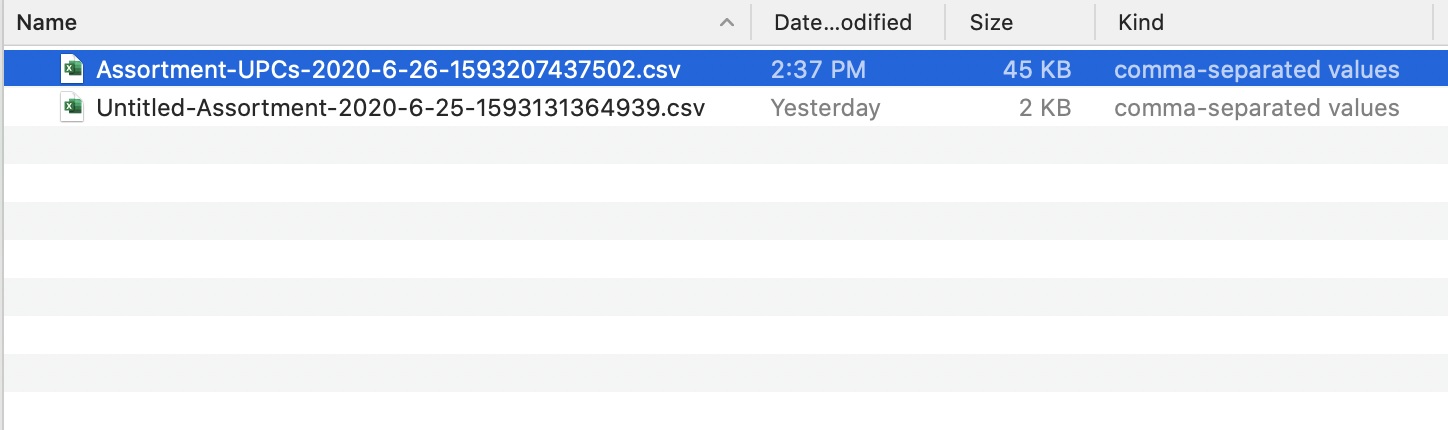Sort by the Name column header

tap(47, 22)
